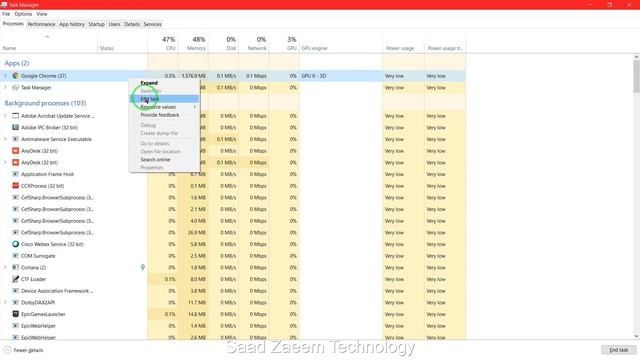Screen dimensions: 640x360
Task: Choose Search online in context menu
Action: tap(164, 160)
